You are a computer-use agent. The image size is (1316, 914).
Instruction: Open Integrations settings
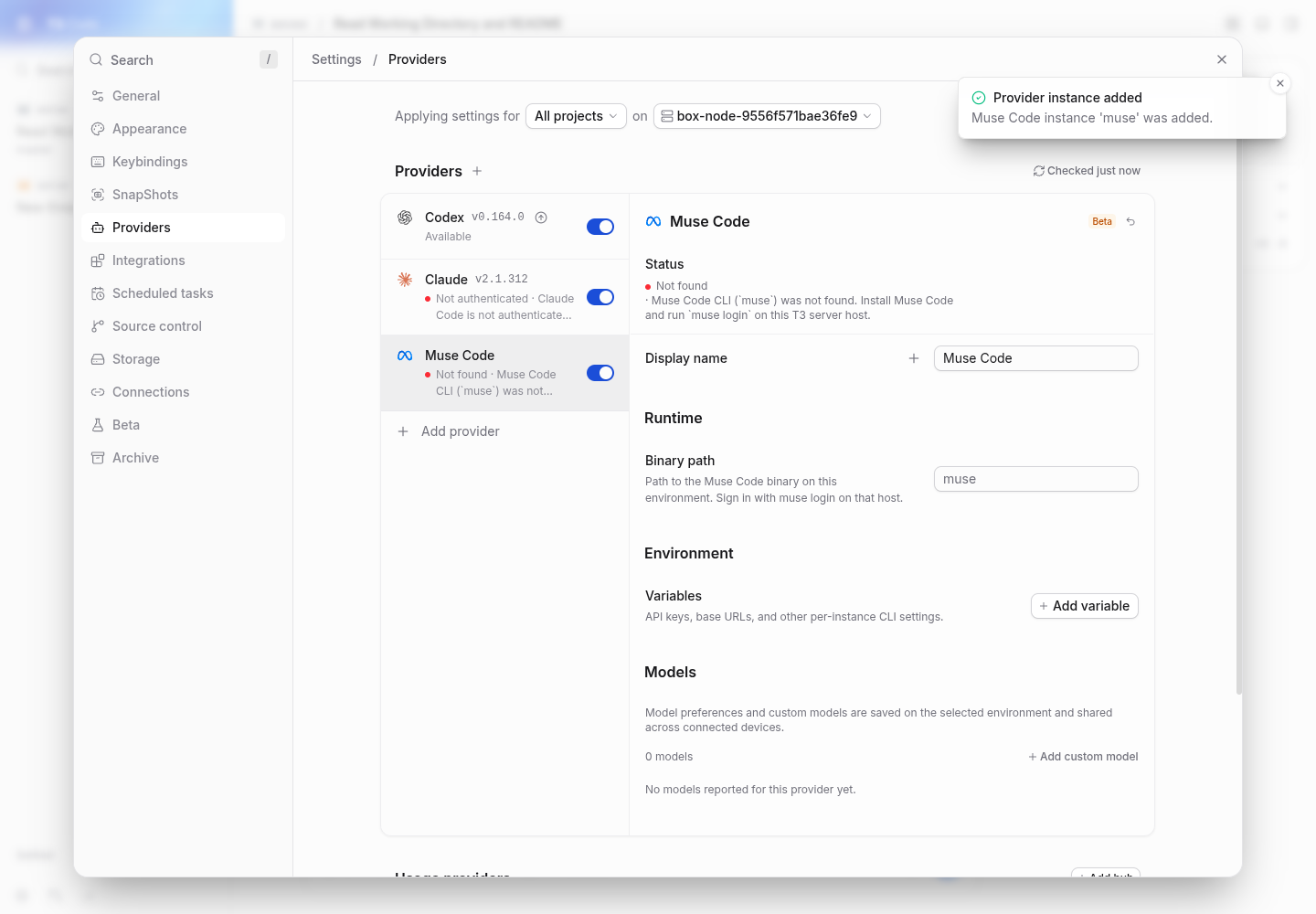pyautogui.click(x=183, y=260)
